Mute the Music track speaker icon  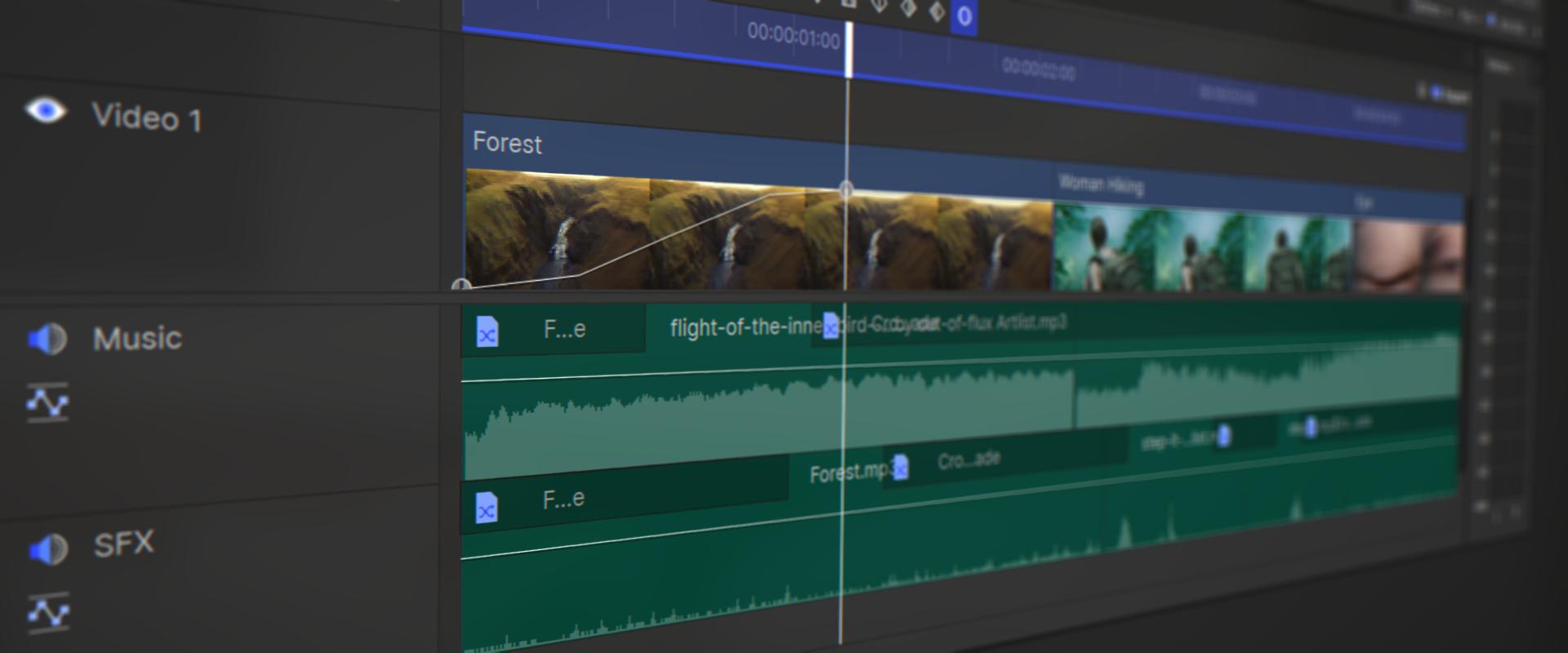47,339
